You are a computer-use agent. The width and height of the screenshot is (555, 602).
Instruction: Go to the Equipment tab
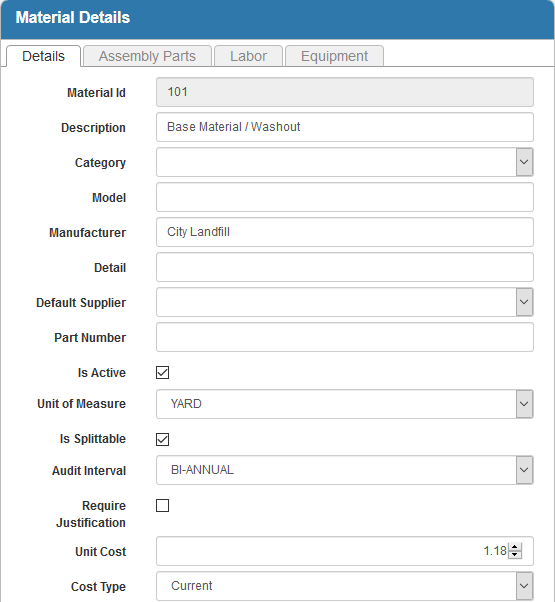click(334, 56)
